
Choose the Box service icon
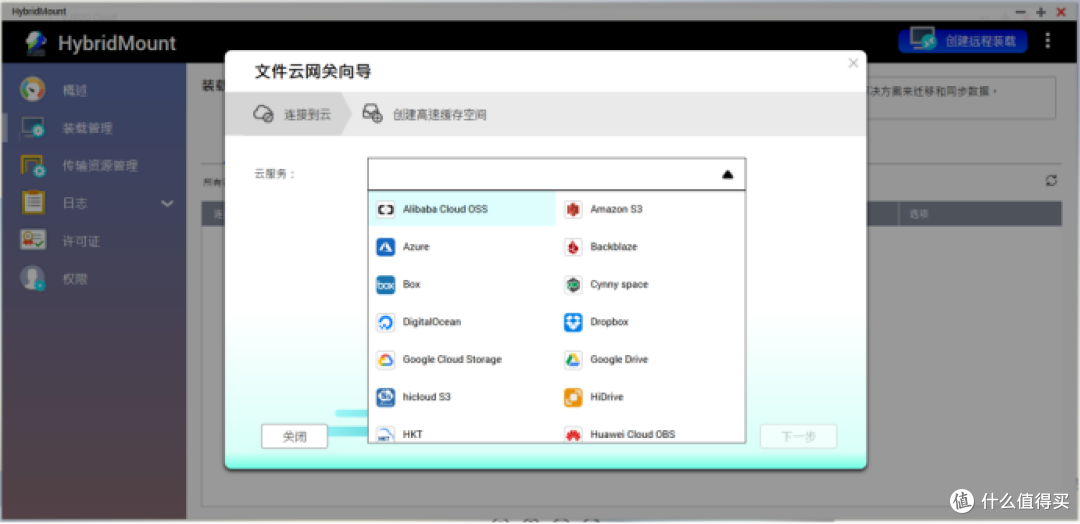click(x=386, y=284)
